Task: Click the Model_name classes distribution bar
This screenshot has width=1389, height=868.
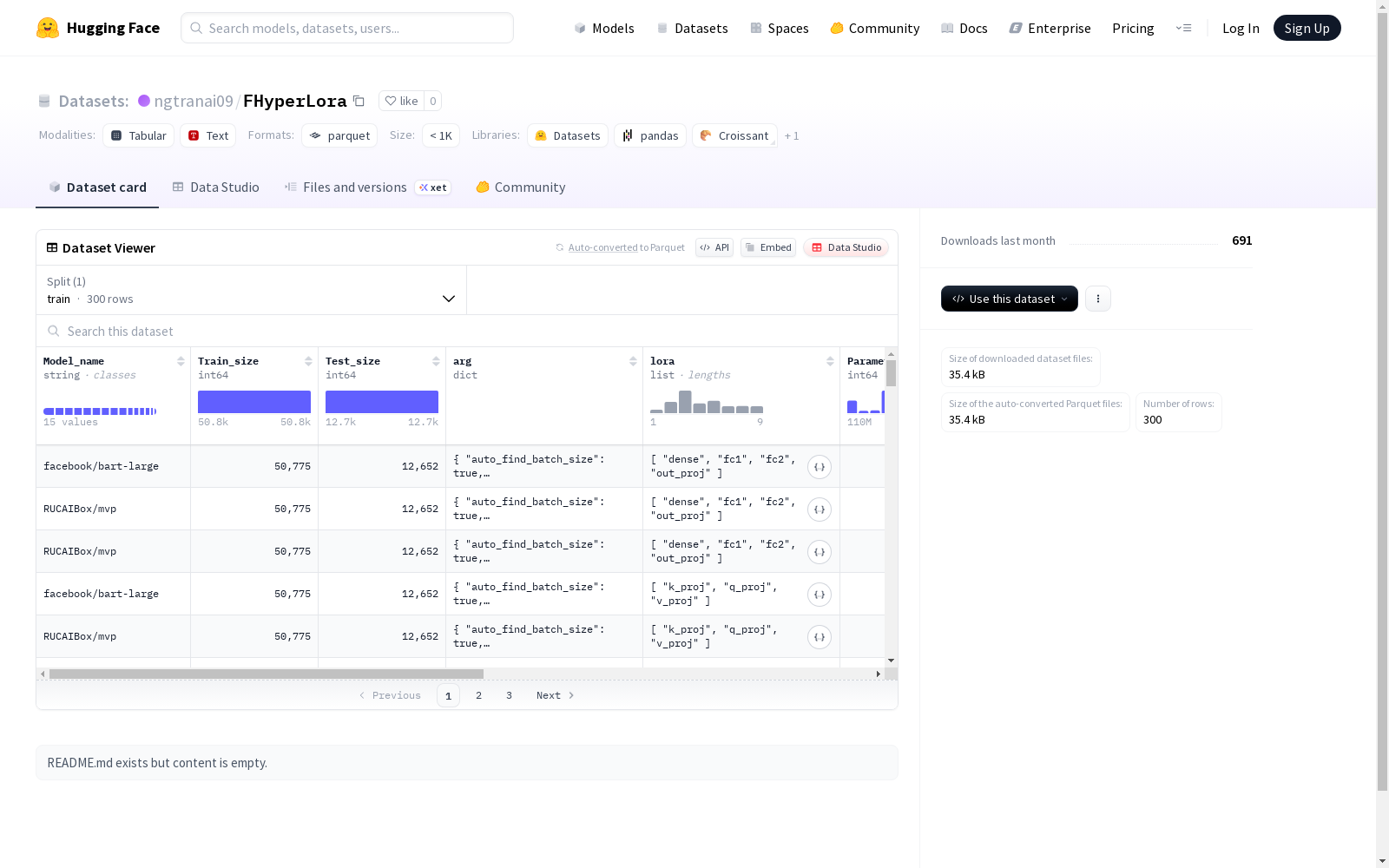Action: pos(100,411)
